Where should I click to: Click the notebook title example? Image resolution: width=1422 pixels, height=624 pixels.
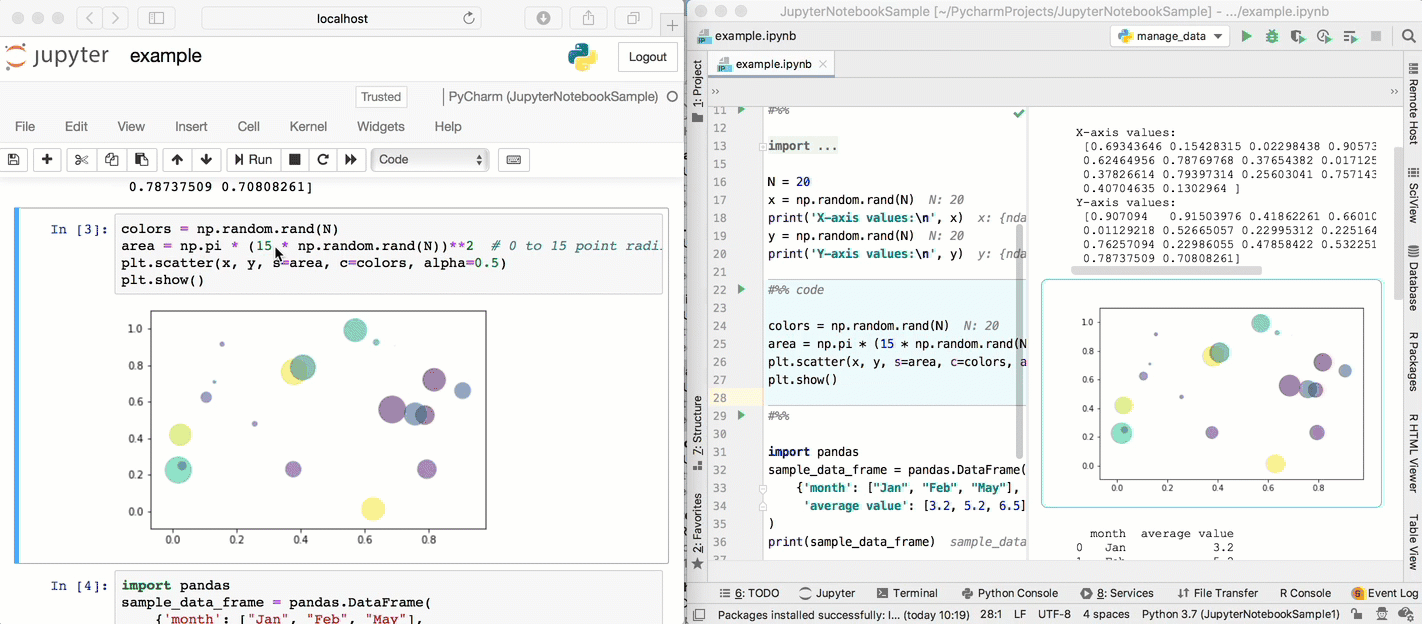(x=166, y=56)
